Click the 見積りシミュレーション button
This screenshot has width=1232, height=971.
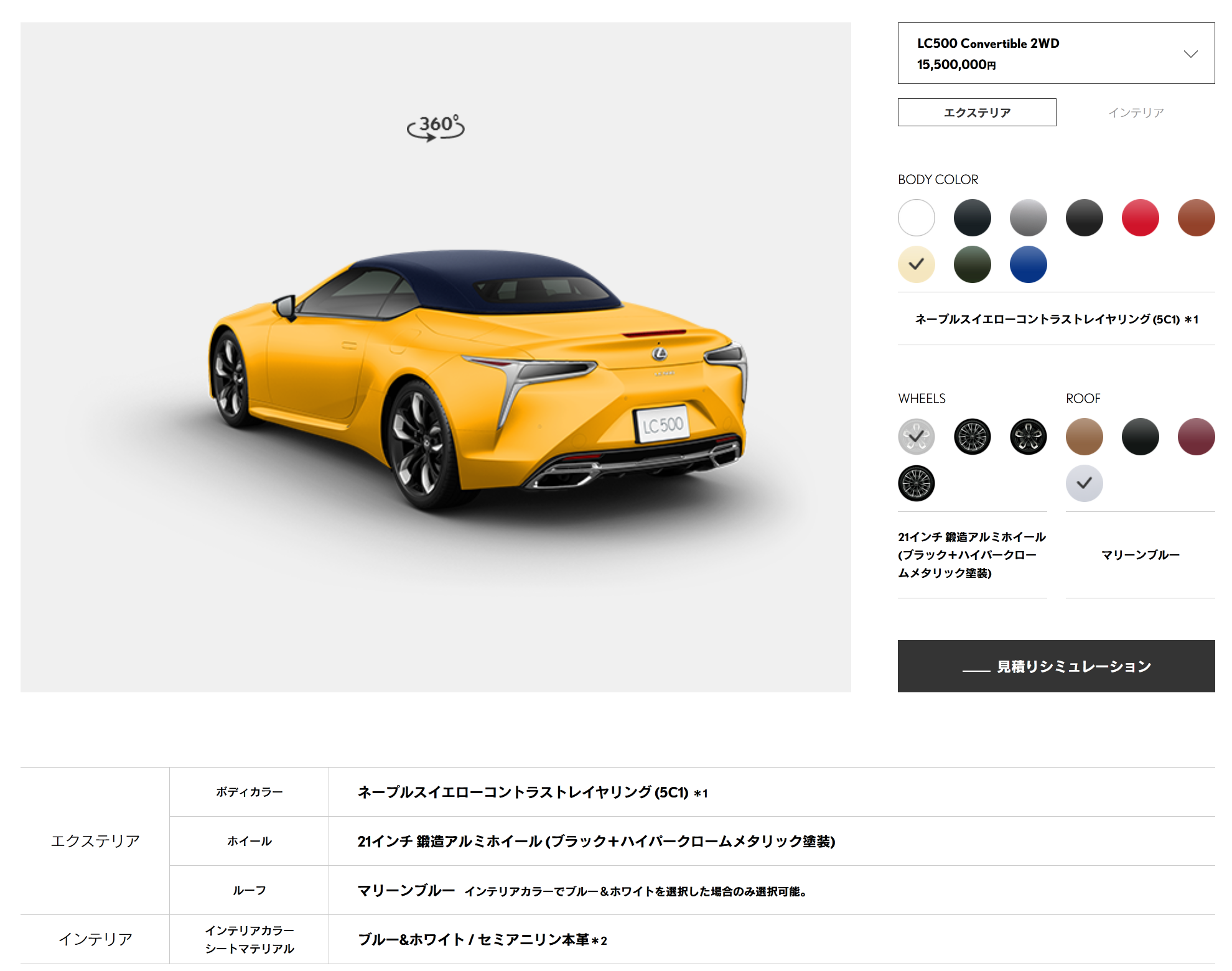pos(1056,666)
